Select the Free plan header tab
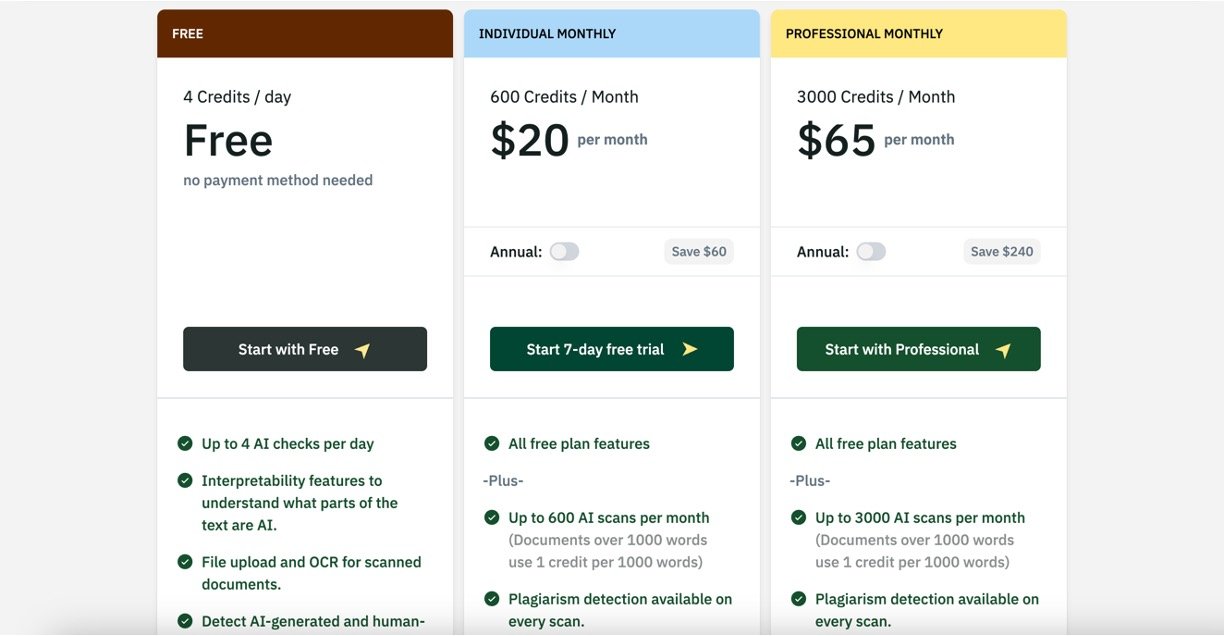The image size is (1224, 636). [x=305, y=34]
